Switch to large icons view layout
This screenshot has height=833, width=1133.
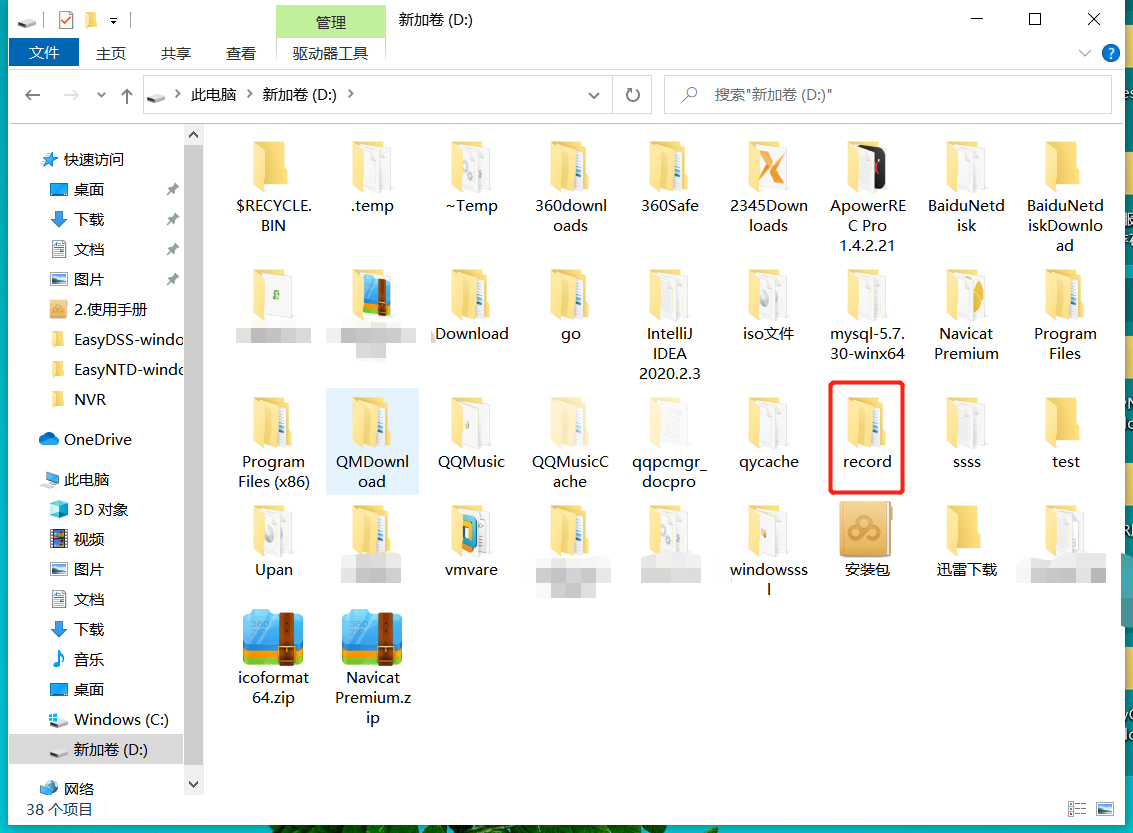pyautogui.click(x=1105, y=809)
